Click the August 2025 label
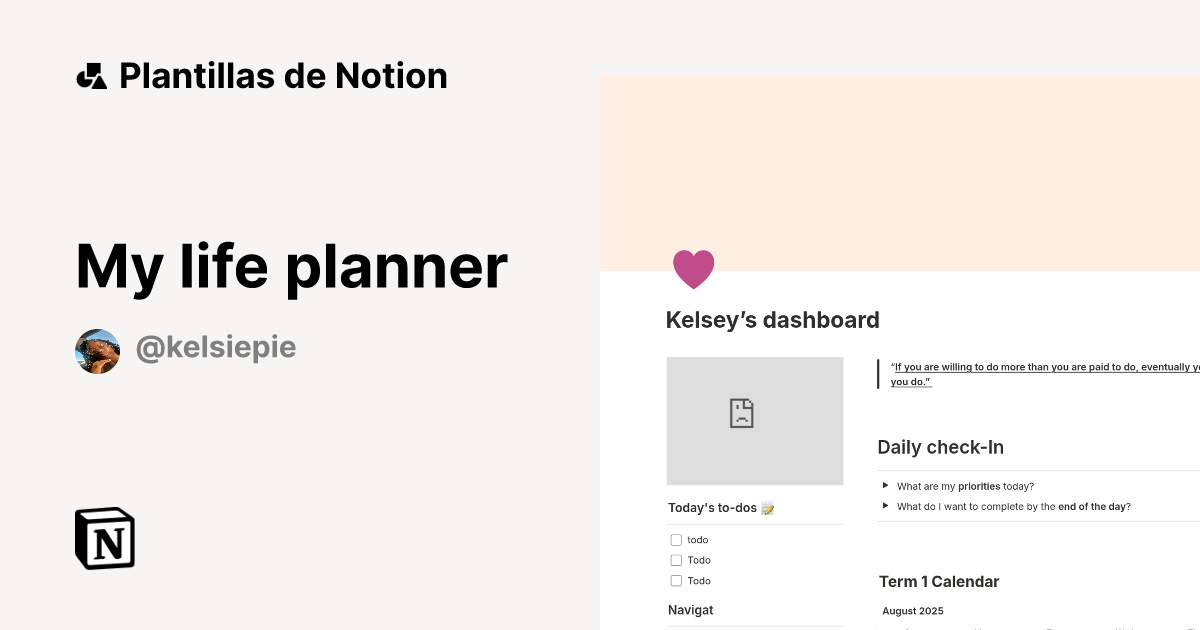 pyautogui.click(x=913, y=610)
